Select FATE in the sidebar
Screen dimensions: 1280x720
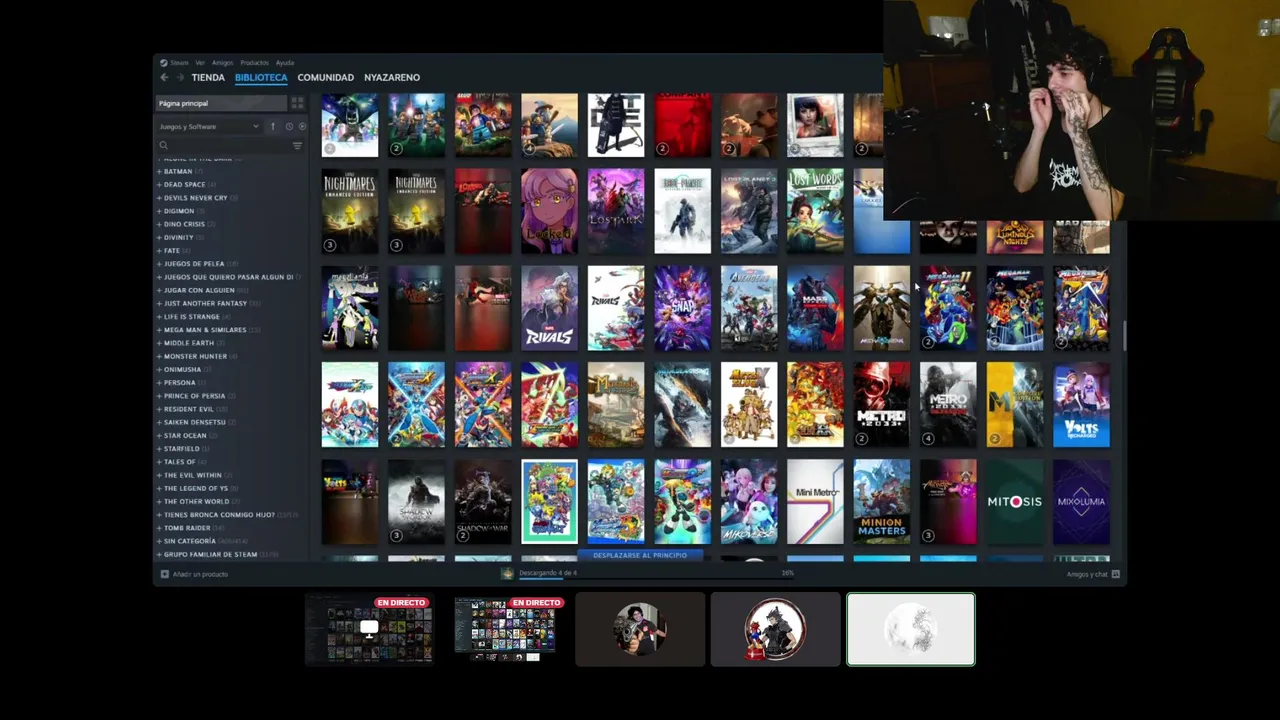click(172, 250)
